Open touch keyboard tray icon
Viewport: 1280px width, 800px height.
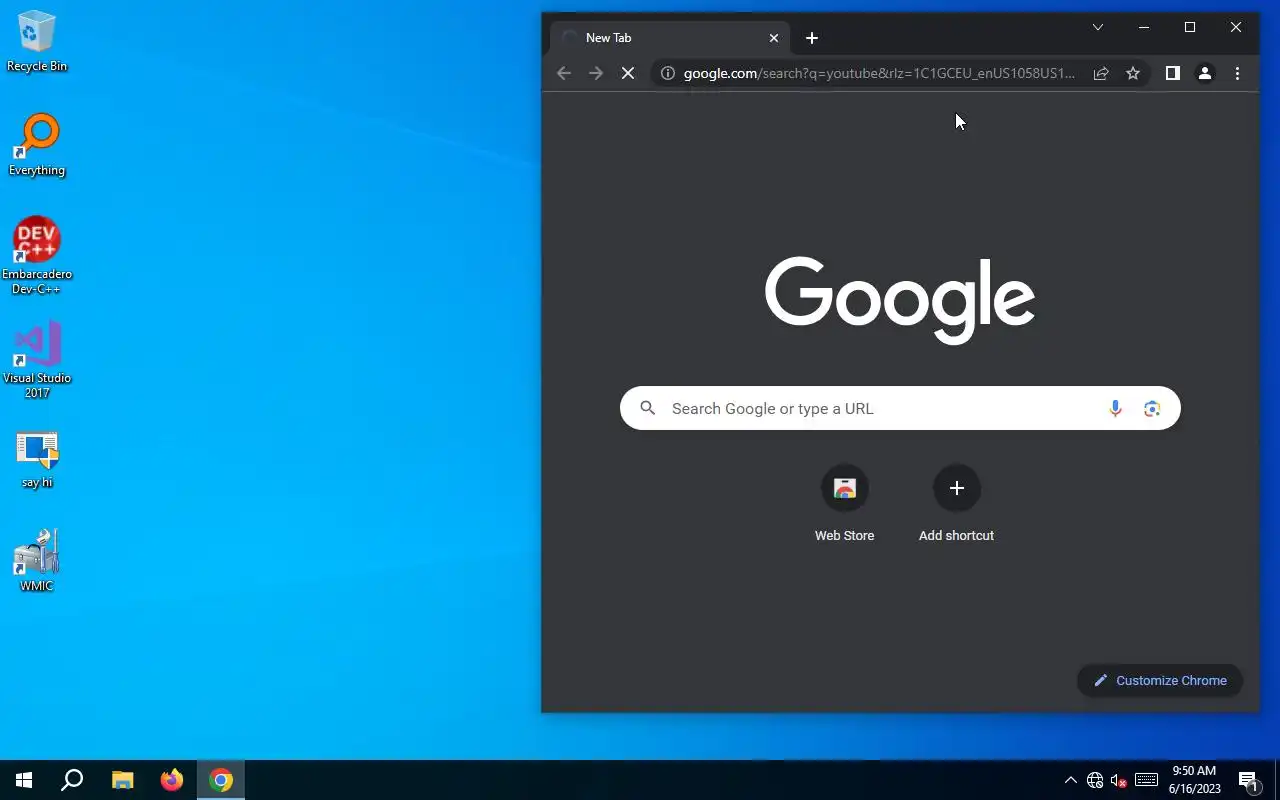(x=1147, y=780)
